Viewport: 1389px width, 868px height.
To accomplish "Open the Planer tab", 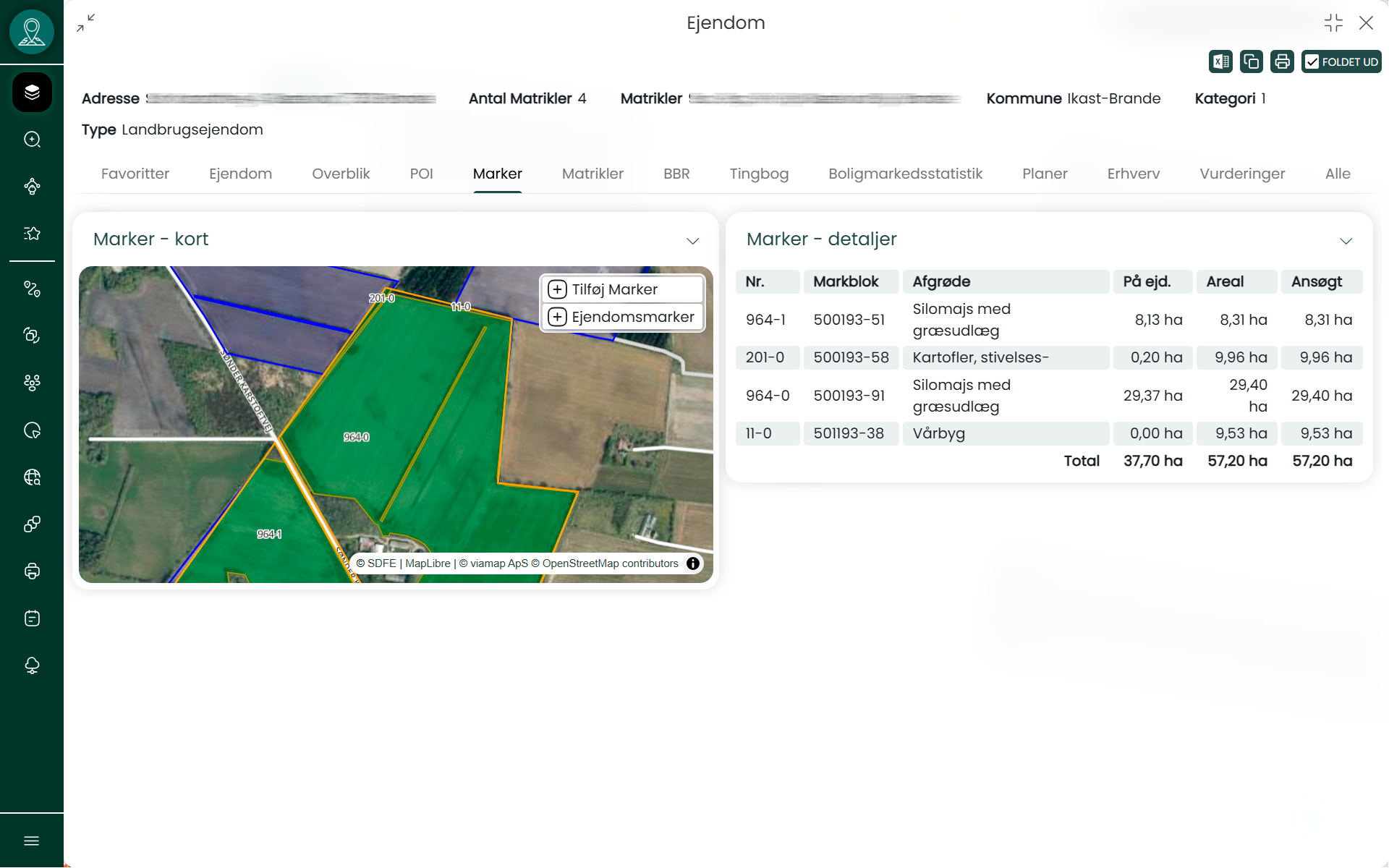I will coord(1045,174).
